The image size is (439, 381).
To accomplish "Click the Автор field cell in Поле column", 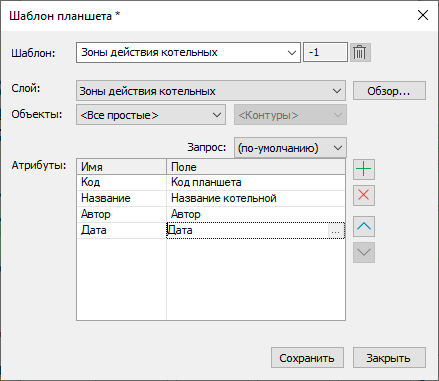I will tap(256, 214).
